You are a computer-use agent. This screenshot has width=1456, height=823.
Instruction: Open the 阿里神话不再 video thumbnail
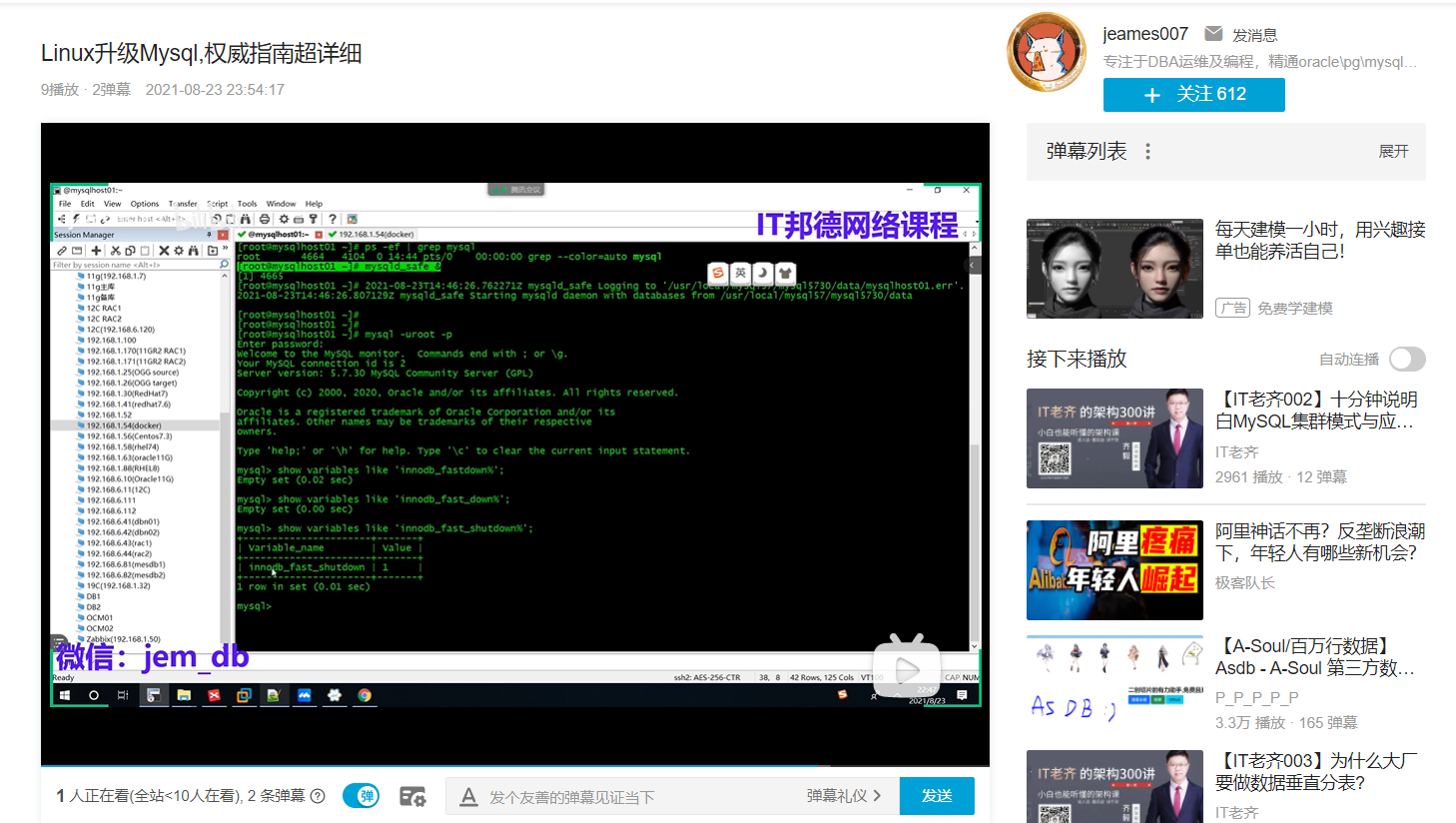click(x=1114, y=570)
